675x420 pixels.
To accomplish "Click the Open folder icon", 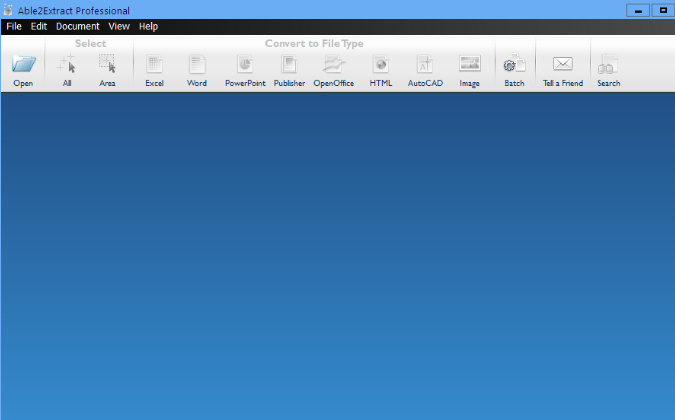I will [23, 64].
